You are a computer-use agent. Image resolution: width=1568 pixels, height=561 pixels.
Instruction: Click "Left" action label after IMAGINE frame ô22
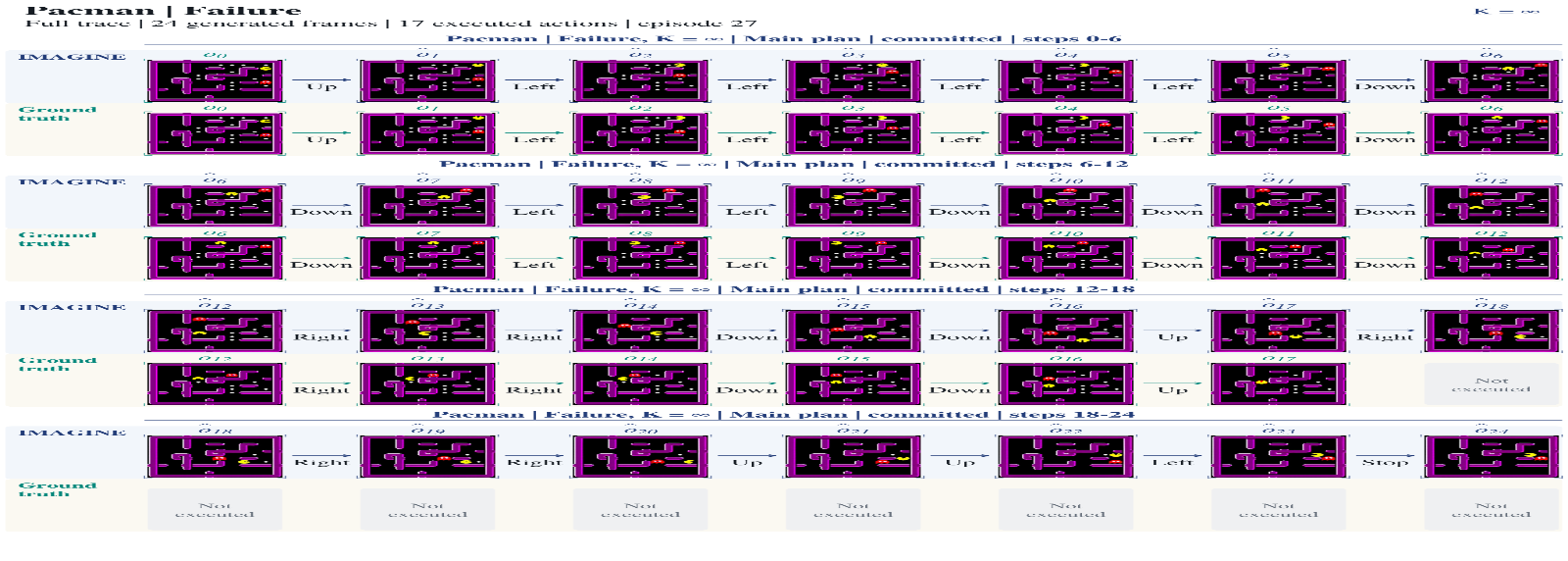(x=1172, y=462)
